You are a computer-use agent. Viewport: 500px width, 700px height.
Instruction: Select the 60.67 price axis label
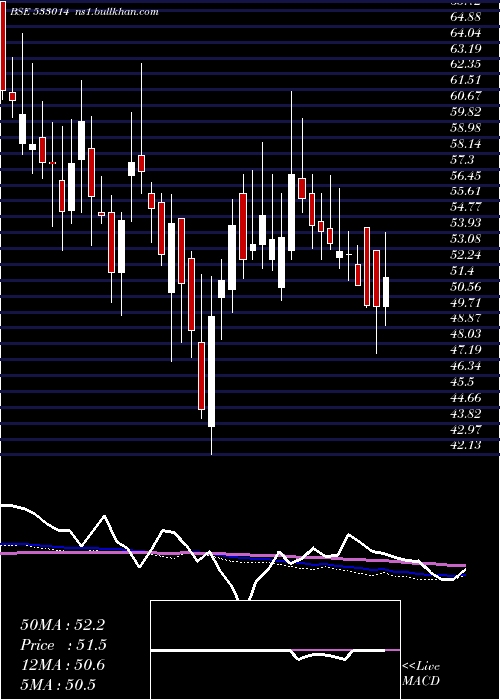click(x=466, y=96)
